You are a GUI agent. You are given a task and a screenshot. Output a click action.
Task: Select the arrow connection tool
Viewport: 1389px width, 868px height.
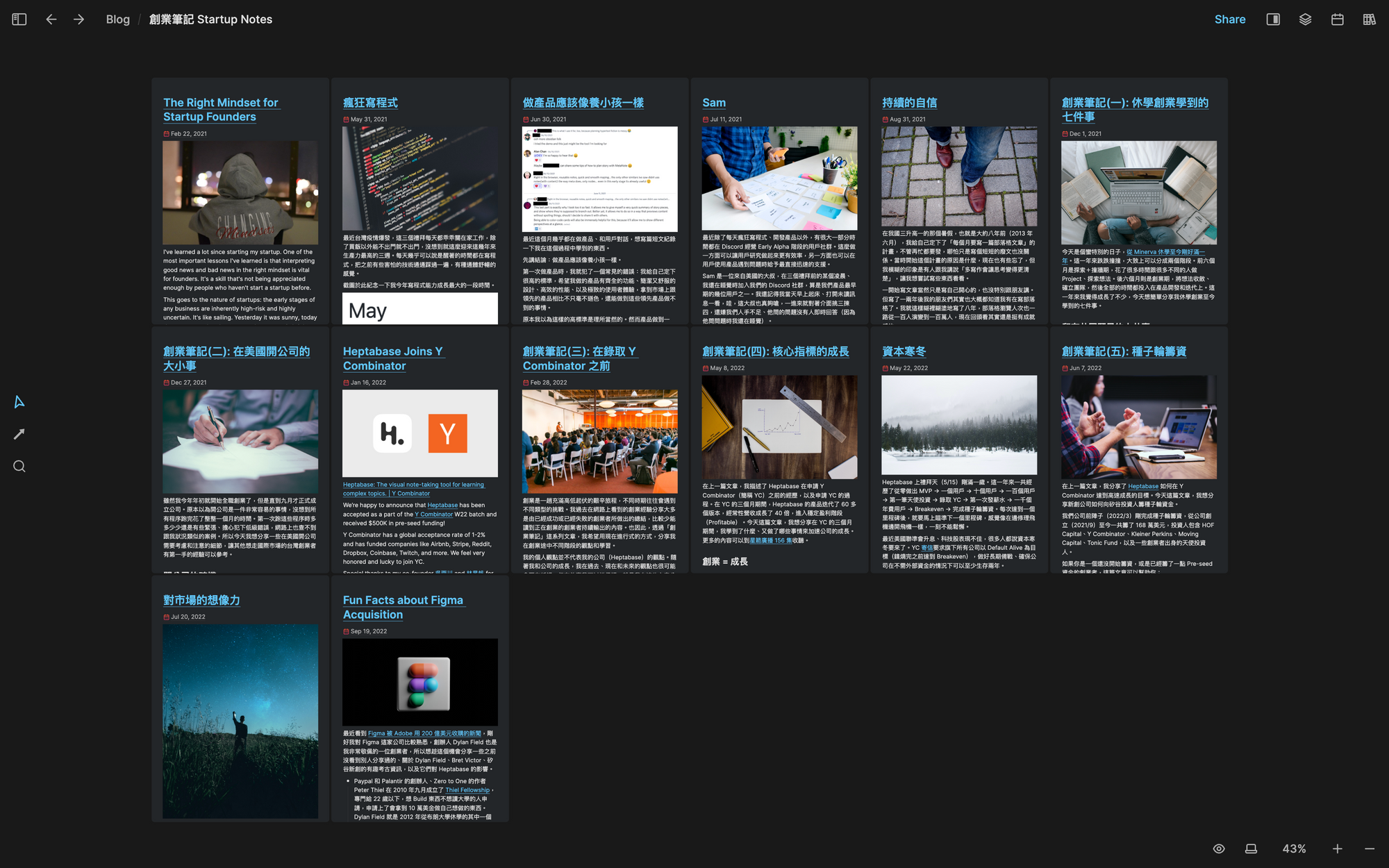(x=19, y=434)
